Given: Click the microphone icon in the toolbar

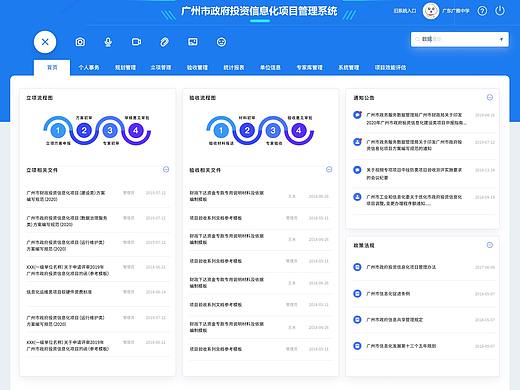Looking at the screenshot, I should [x=108, y=42].
